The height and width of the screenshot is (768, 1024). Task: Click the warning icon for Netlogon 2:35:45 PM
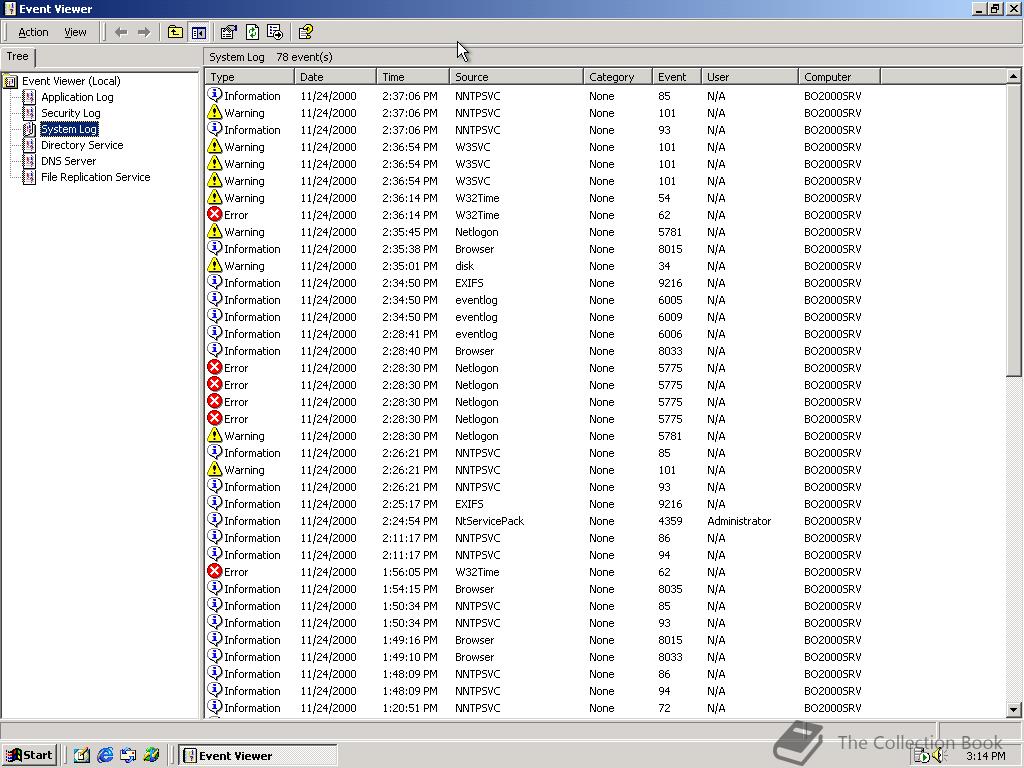coord(214,231)
